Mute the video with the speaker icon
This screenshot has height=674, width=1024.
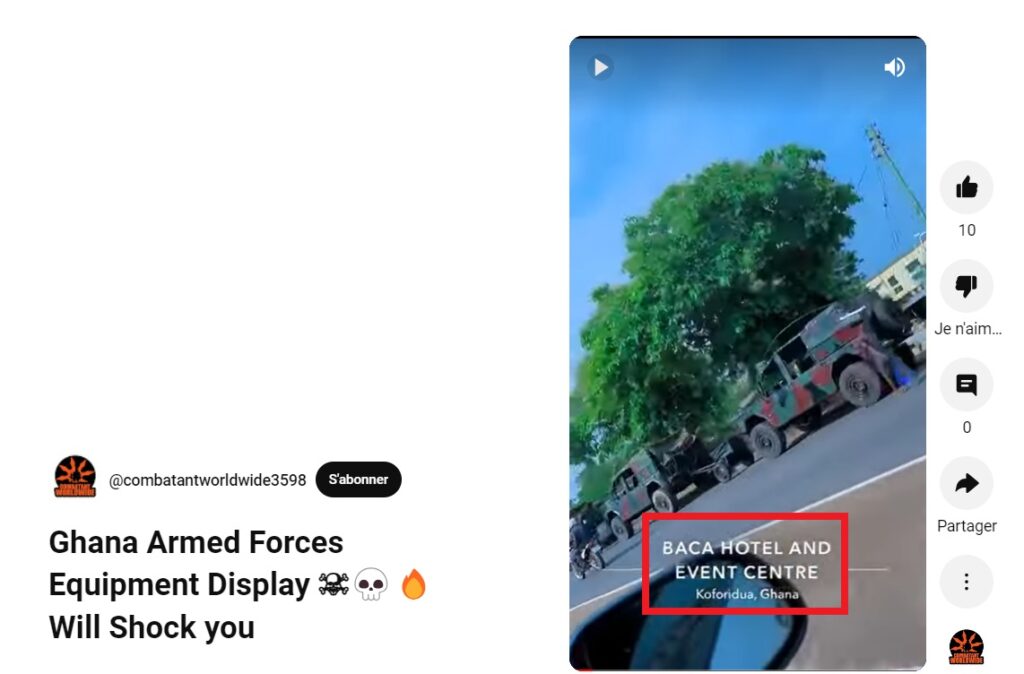tap(894, 67)
